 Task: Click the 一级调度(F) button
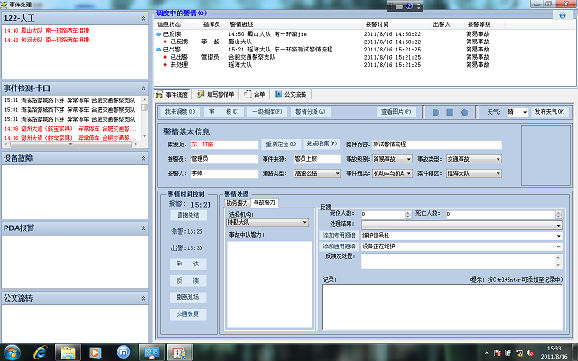coord(267,112)
